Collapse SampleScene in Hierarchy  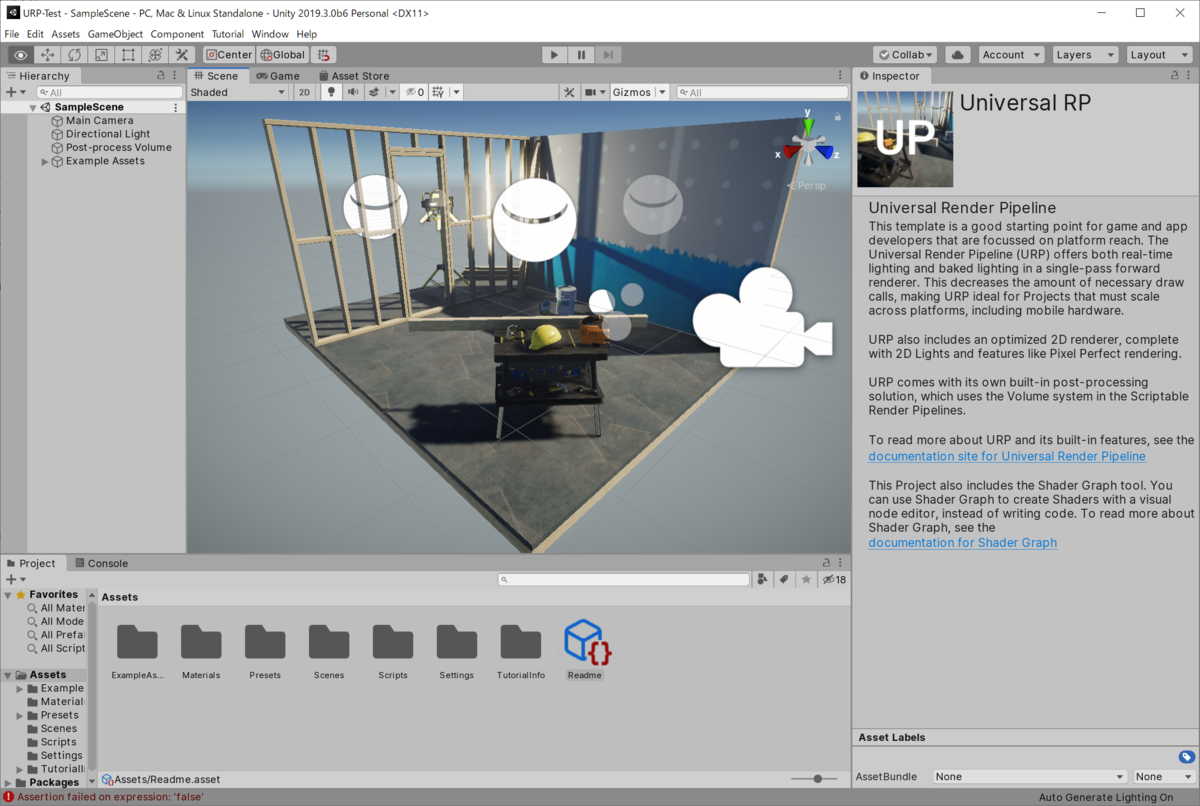tap(33, 107)
